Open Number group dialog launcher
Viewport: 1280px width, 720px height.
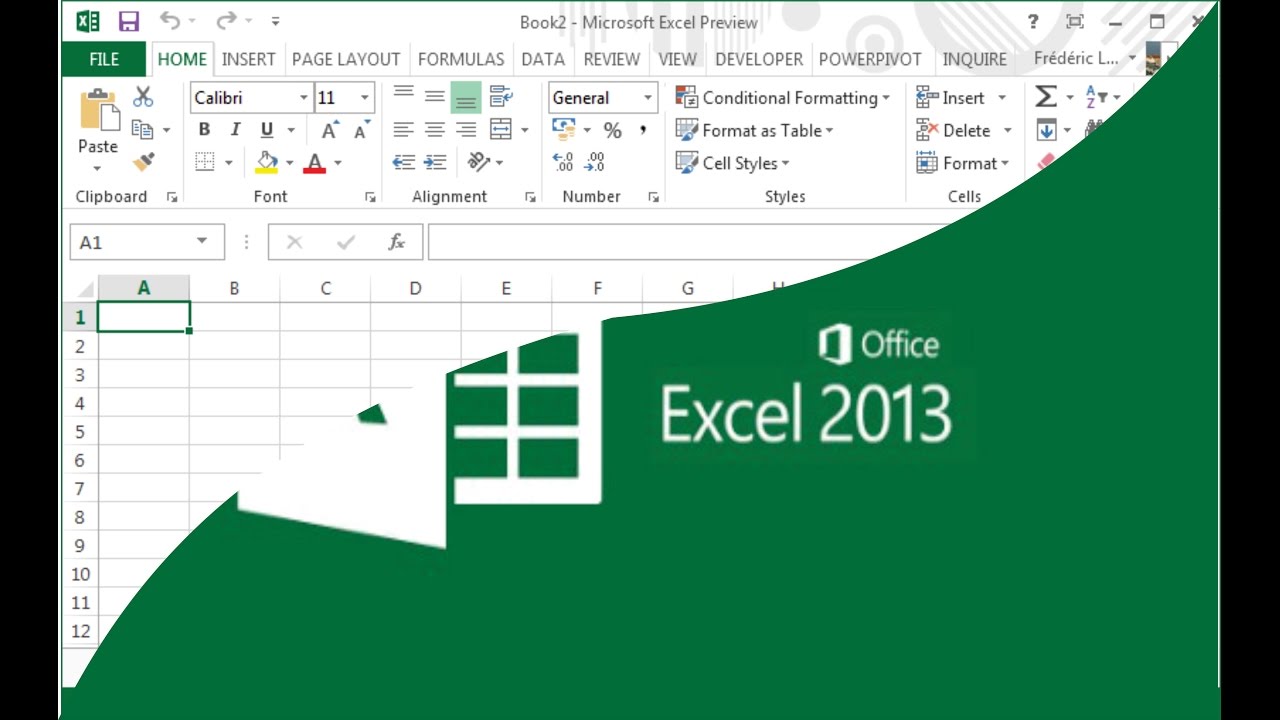[653, 197]
